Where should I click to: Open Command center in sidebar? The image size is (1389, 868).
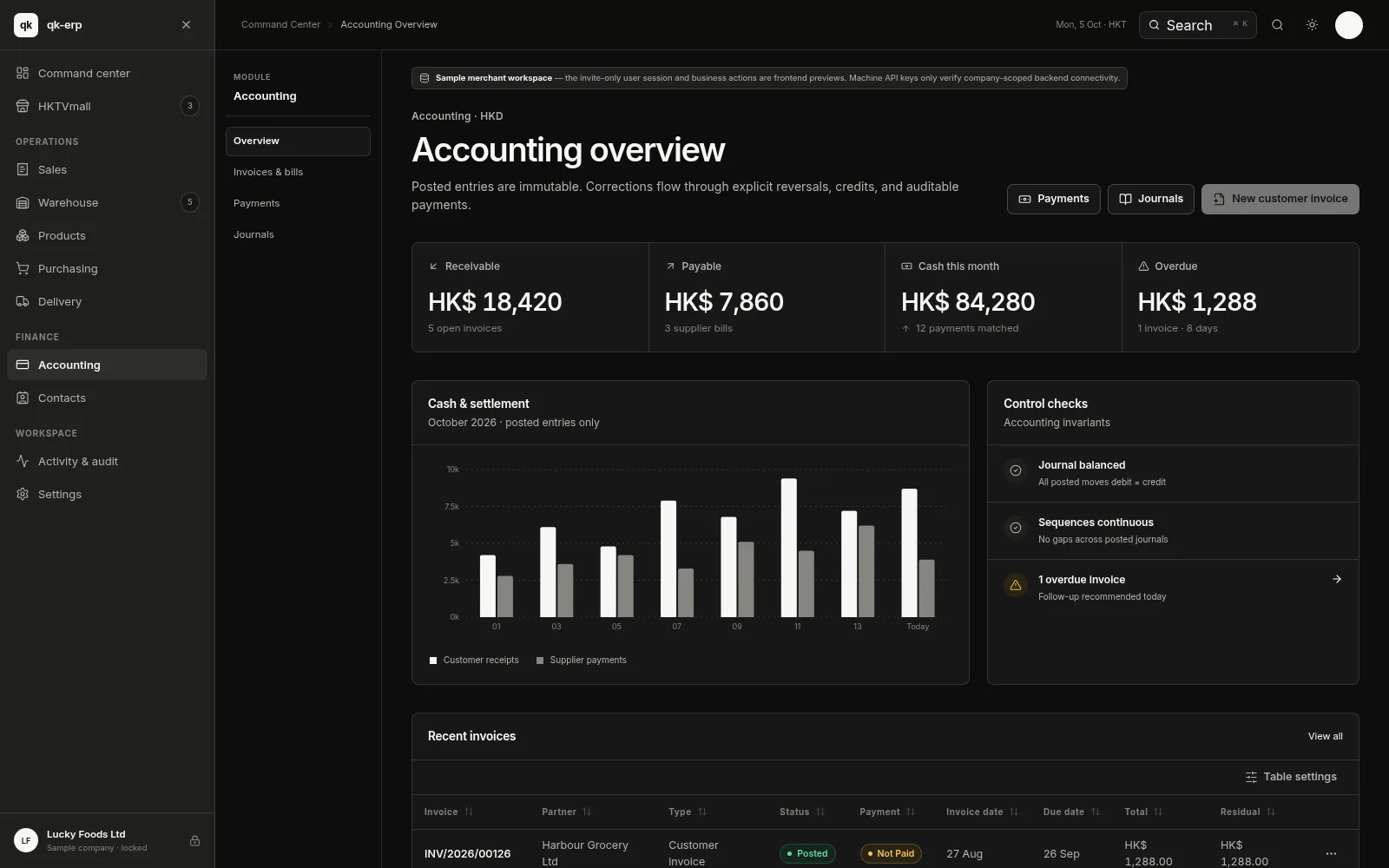[107, 73]
